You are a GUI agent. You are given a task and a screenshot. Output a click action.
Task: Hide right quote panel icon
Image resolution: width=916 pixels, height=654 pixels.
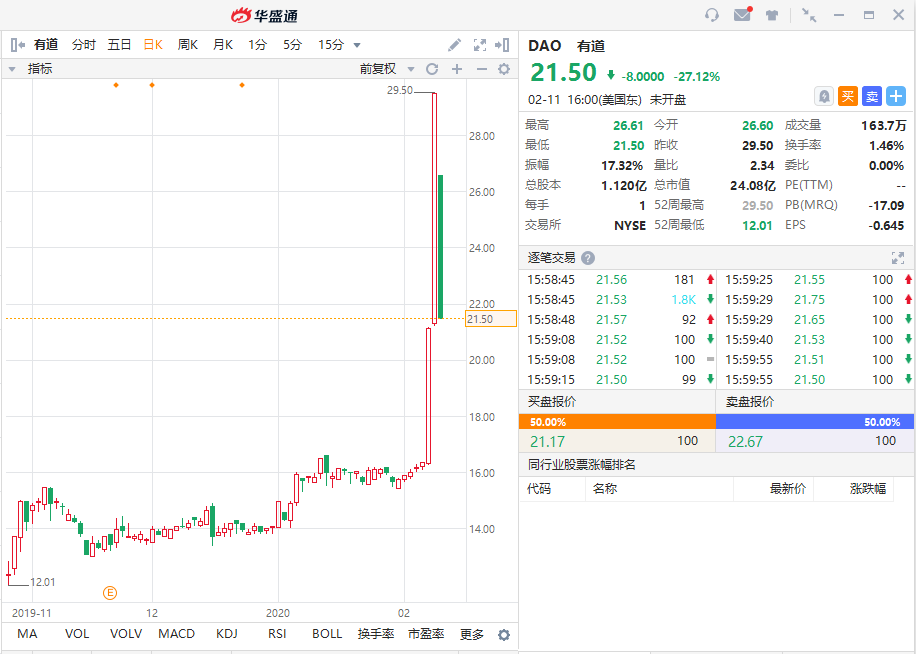502,44
